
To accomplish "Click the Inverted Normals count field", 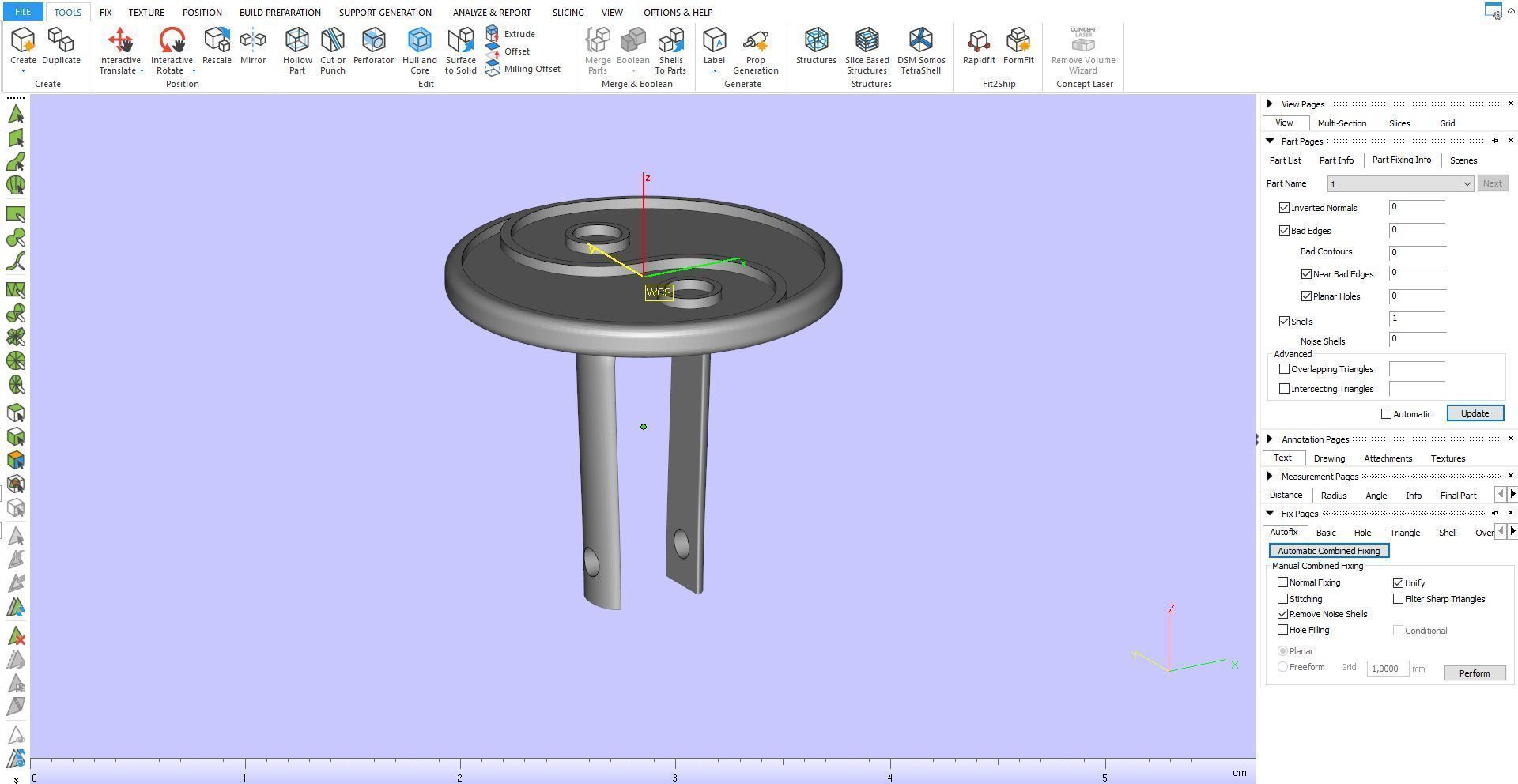I will (x=1417, y=207).
